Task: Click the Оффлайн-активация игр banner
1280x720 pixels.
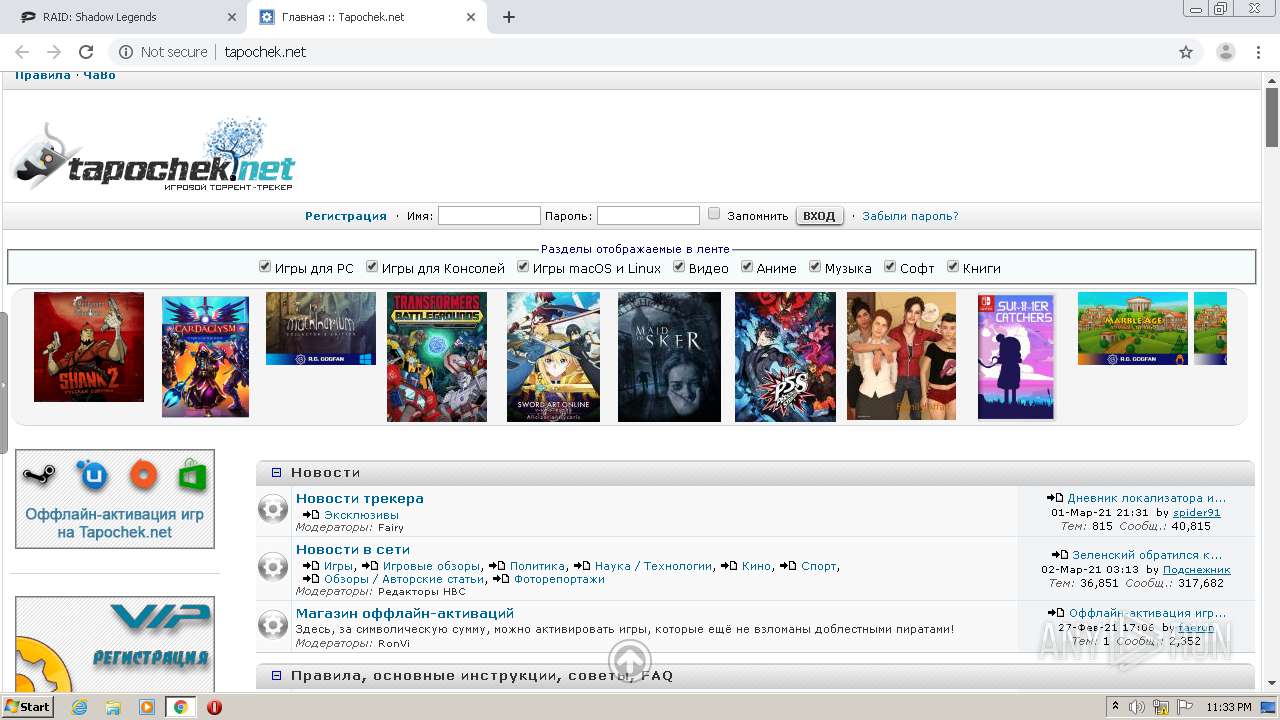Action: tap(115, 499)
